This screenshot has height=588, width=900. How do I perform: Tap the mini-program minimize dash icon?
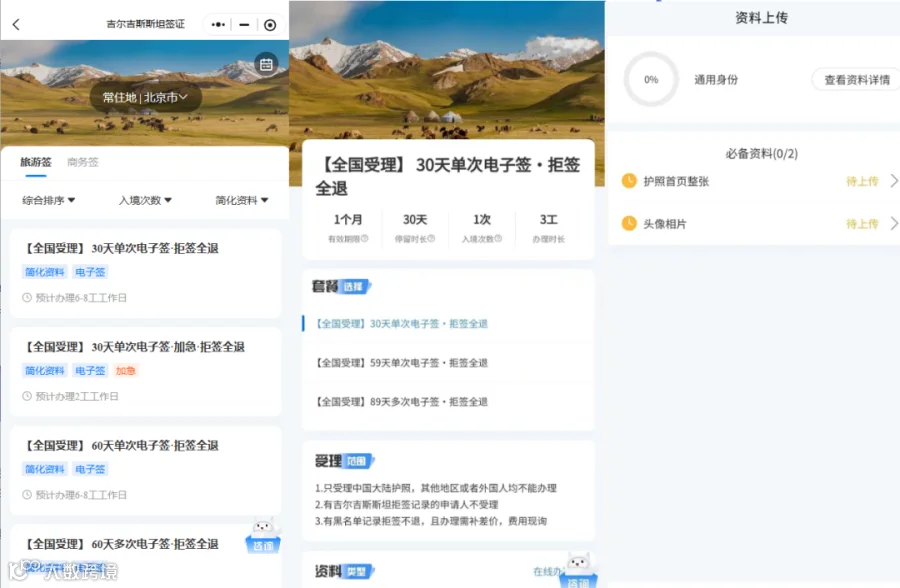[x=244, y=25]
